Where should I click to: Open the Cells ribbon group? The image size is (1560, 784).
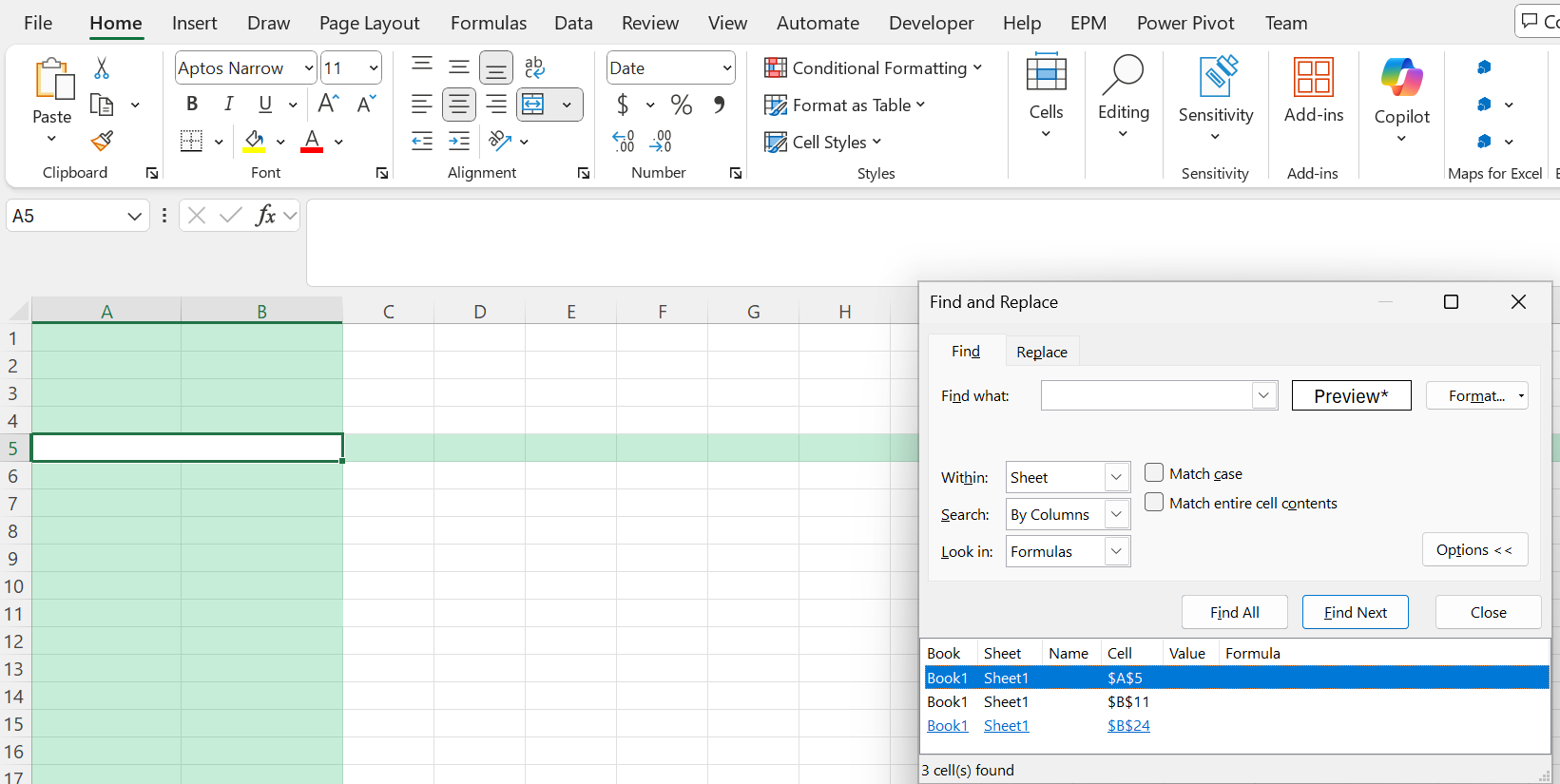(x=1046, y=95)
